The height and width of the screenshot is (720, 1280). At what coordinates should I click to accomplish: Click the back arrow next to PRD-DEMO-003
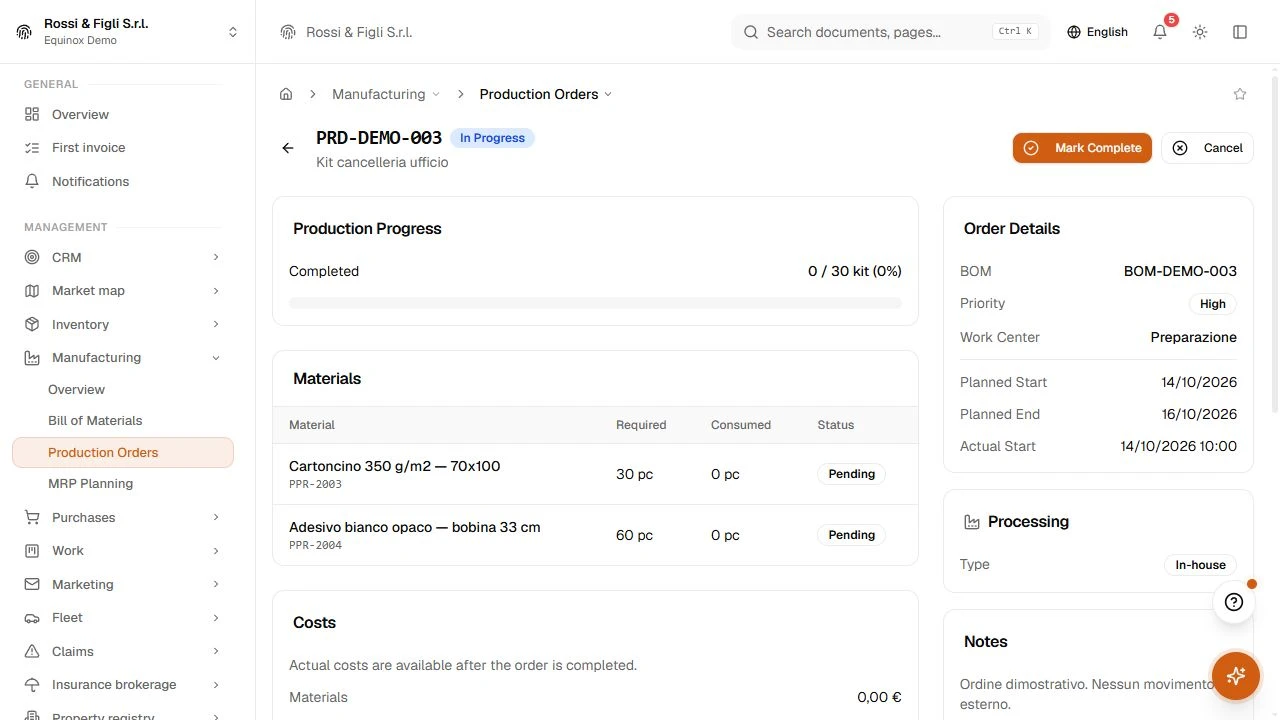(288, 148)
